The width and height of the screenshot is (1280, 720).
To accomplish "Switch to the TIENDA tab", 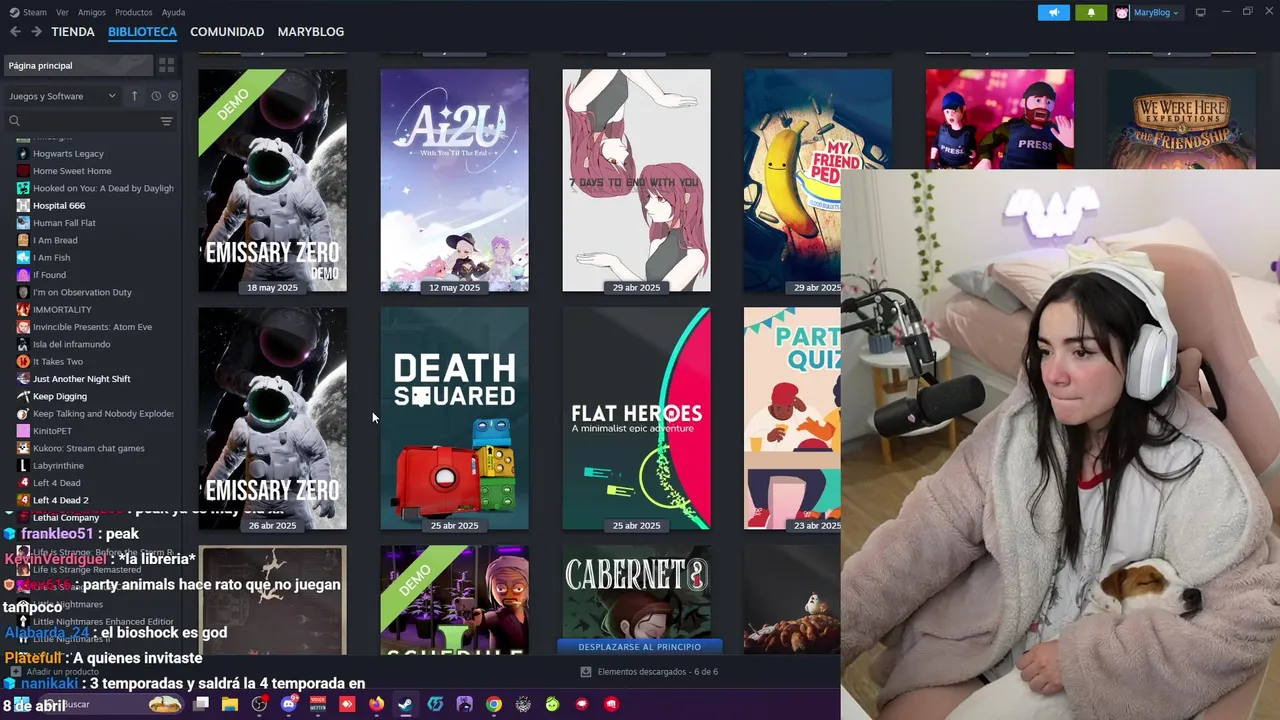I will 73,32.
